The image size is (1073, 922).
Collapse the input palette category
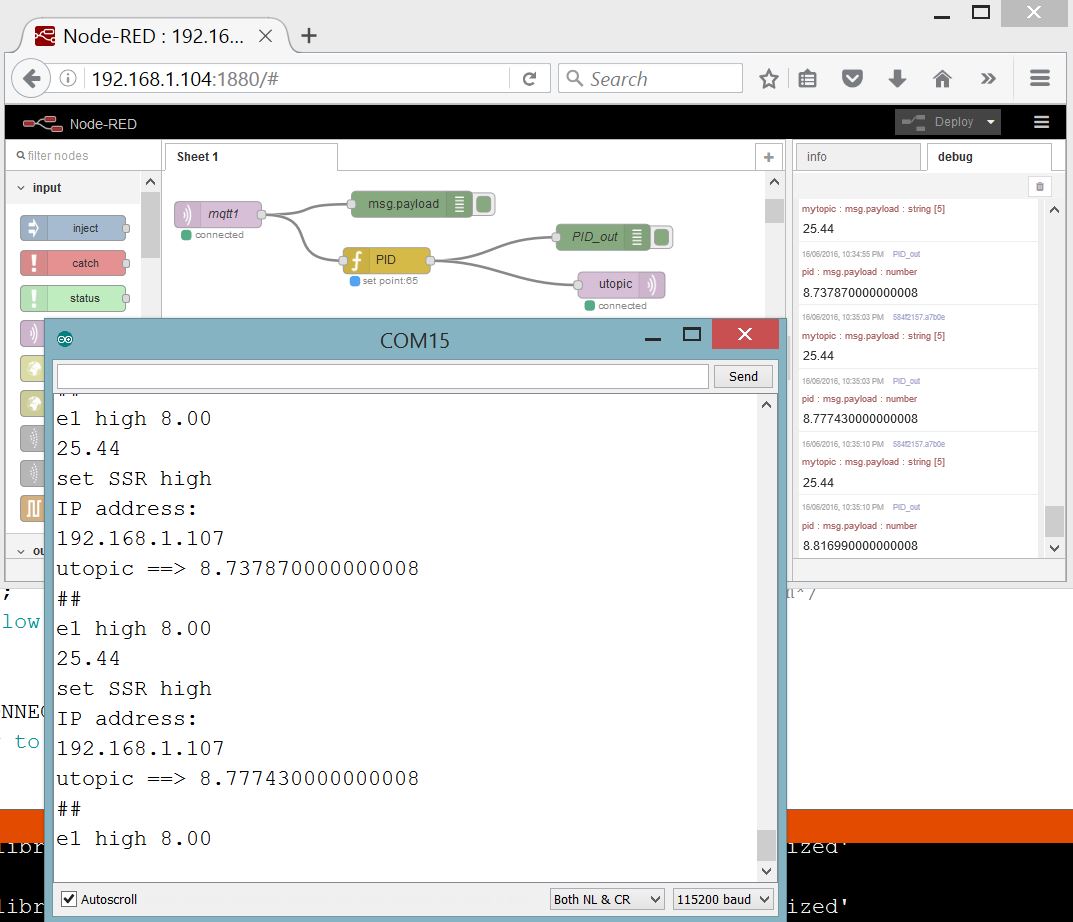(x=21, y=188)
